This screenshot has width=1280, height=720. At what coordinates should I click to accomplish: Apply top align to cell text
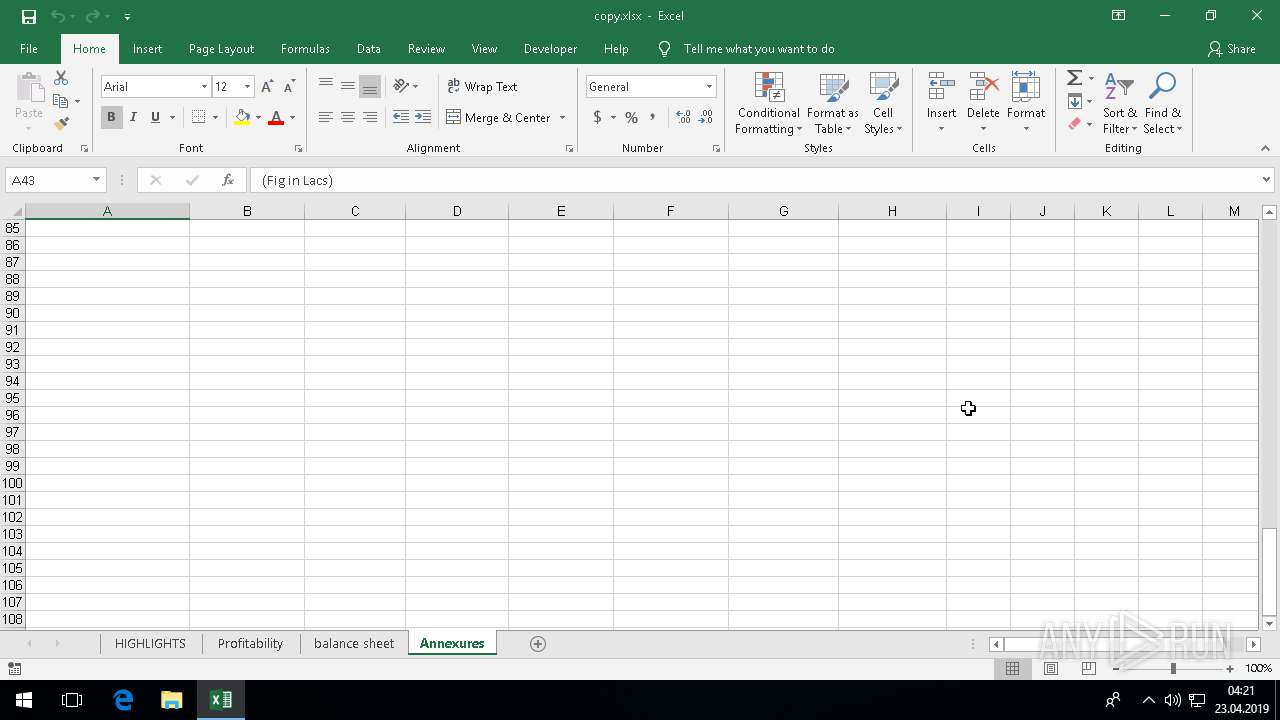[326, 86]
